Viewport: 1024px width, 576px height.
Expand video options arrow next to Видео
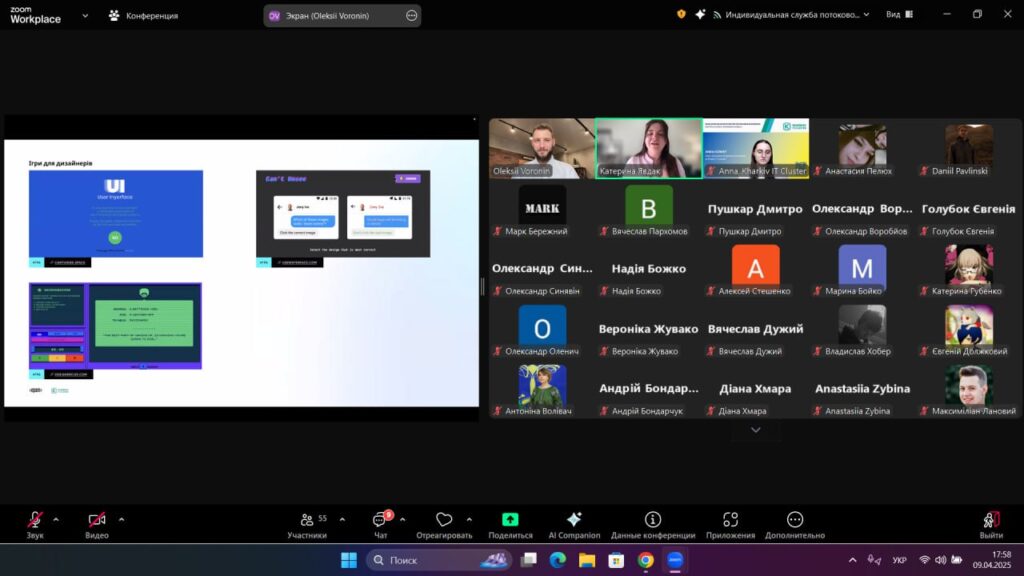click(x=121, y=520)
